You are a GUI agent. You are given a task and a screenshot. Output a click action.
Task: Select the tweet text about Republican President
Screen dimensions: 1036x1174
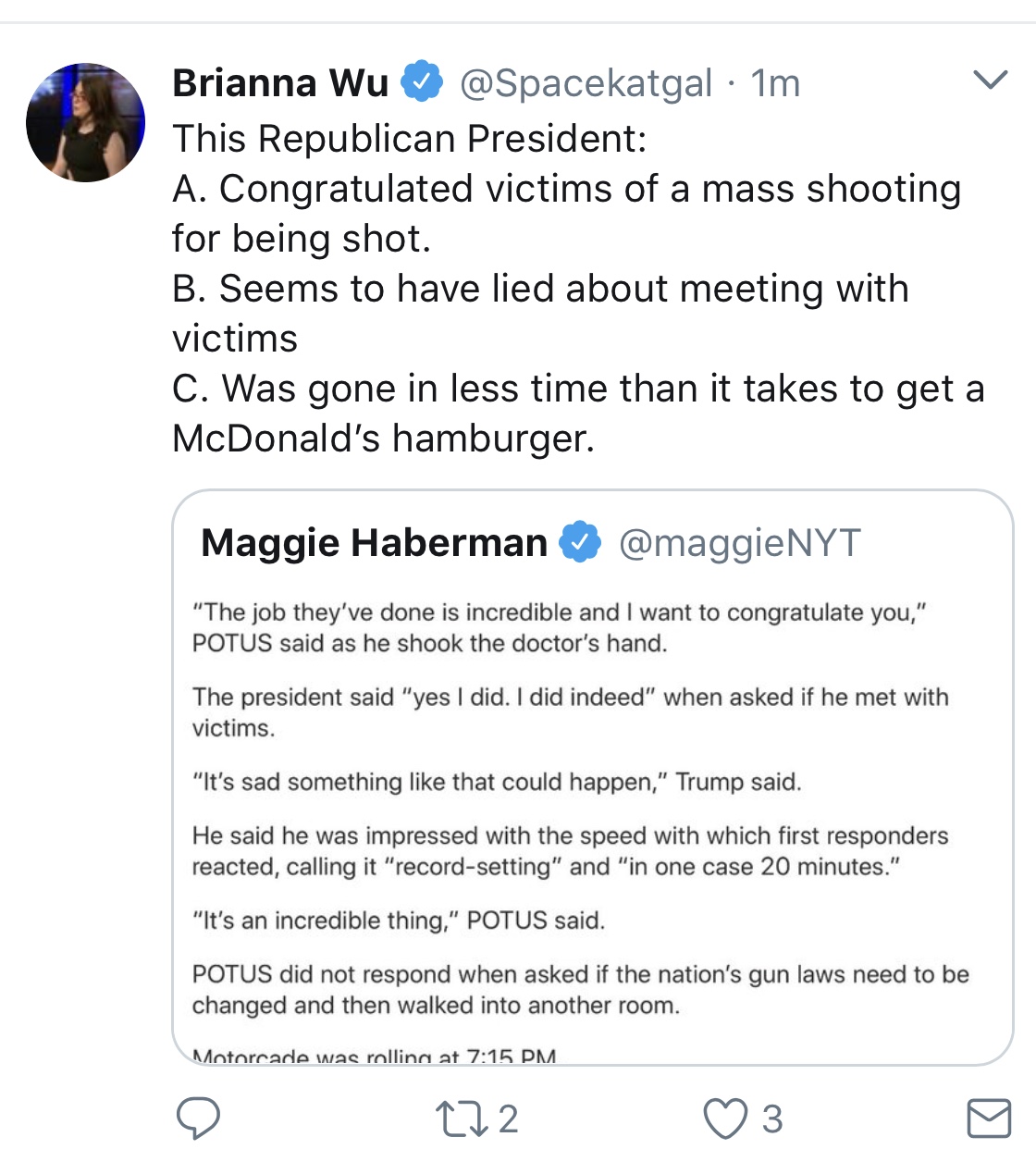click(x=578, y=289)
